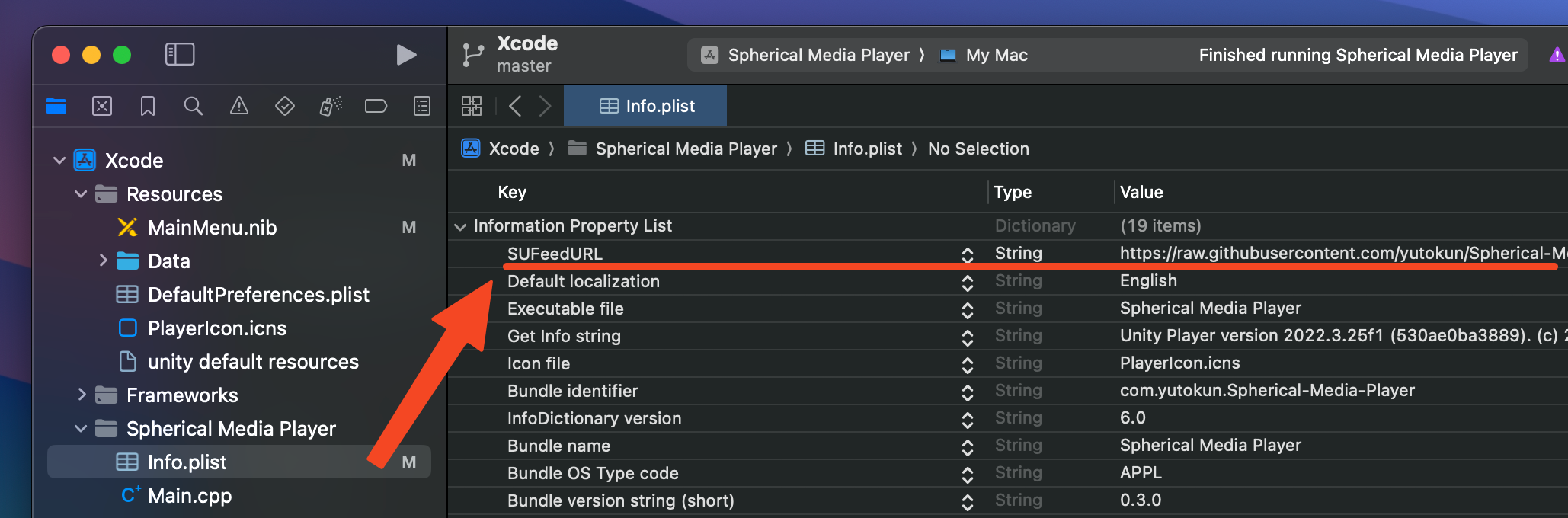Select the Info.plist editor tab
This screenshot has height=518, width=1568.
pyautogui.click(x=645, y=106)
